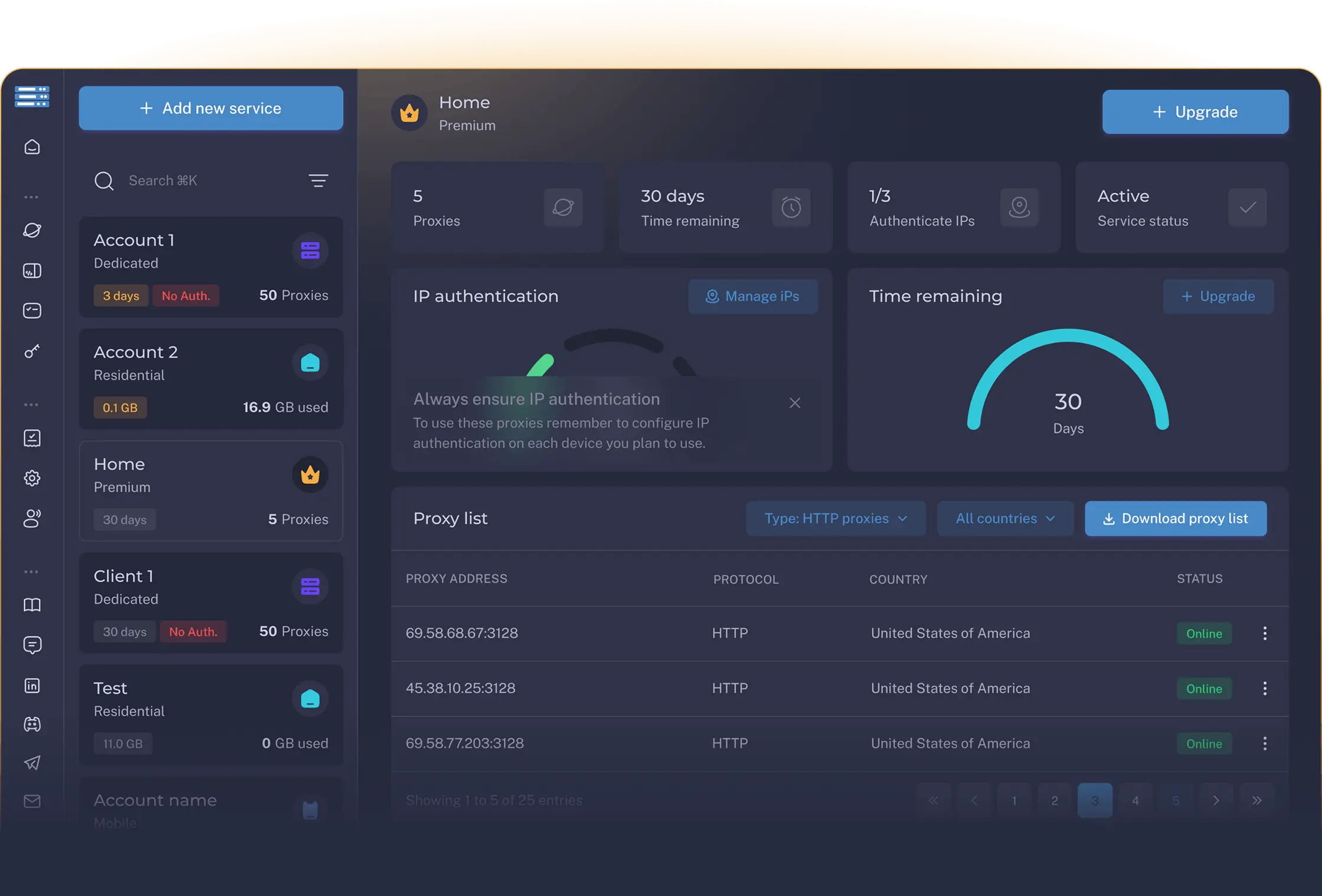Click the 3 days tag on Account 1
Screen dimensions: 1322x896
pos(121,296)
